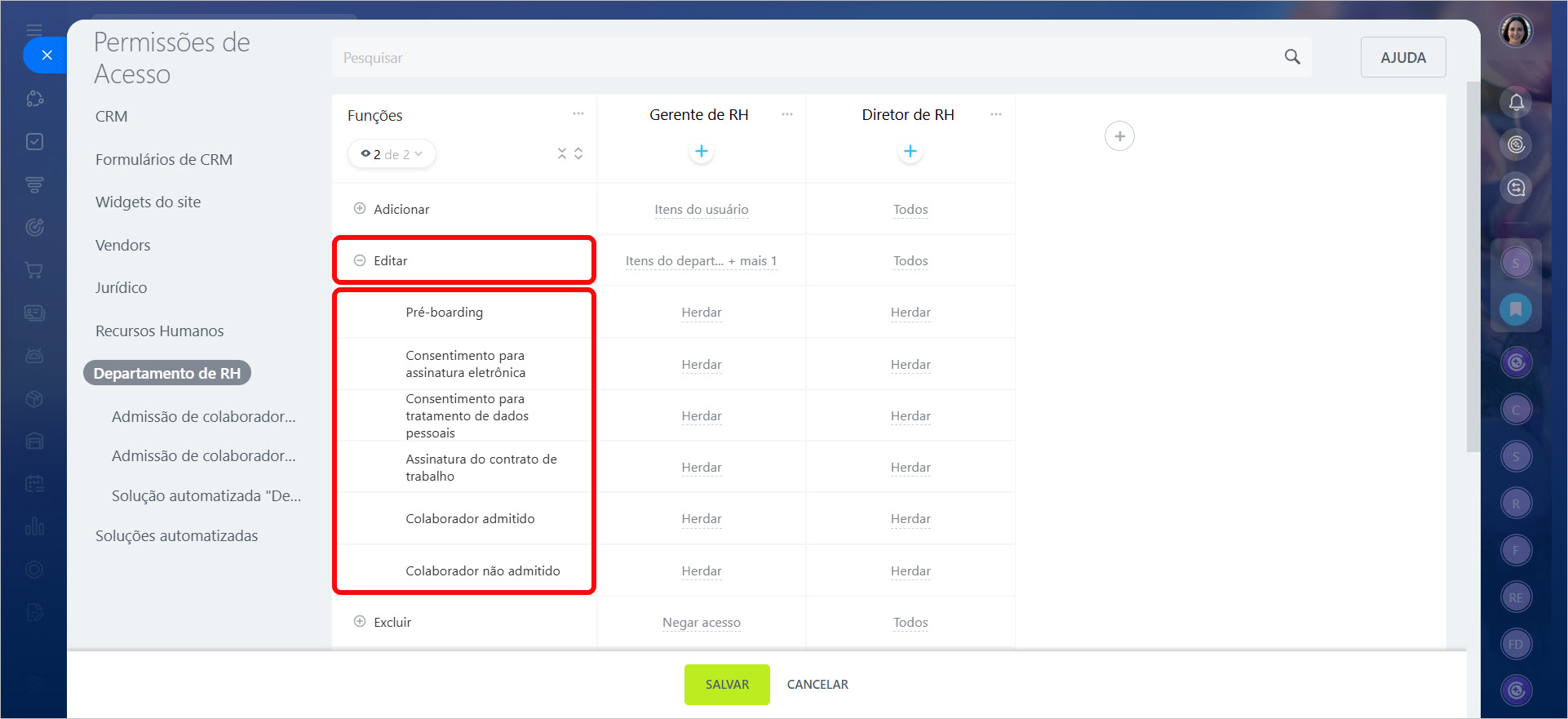Select Departamento de RH section
Viewport: 1568px width, 719px height.
tap(167, 373)
